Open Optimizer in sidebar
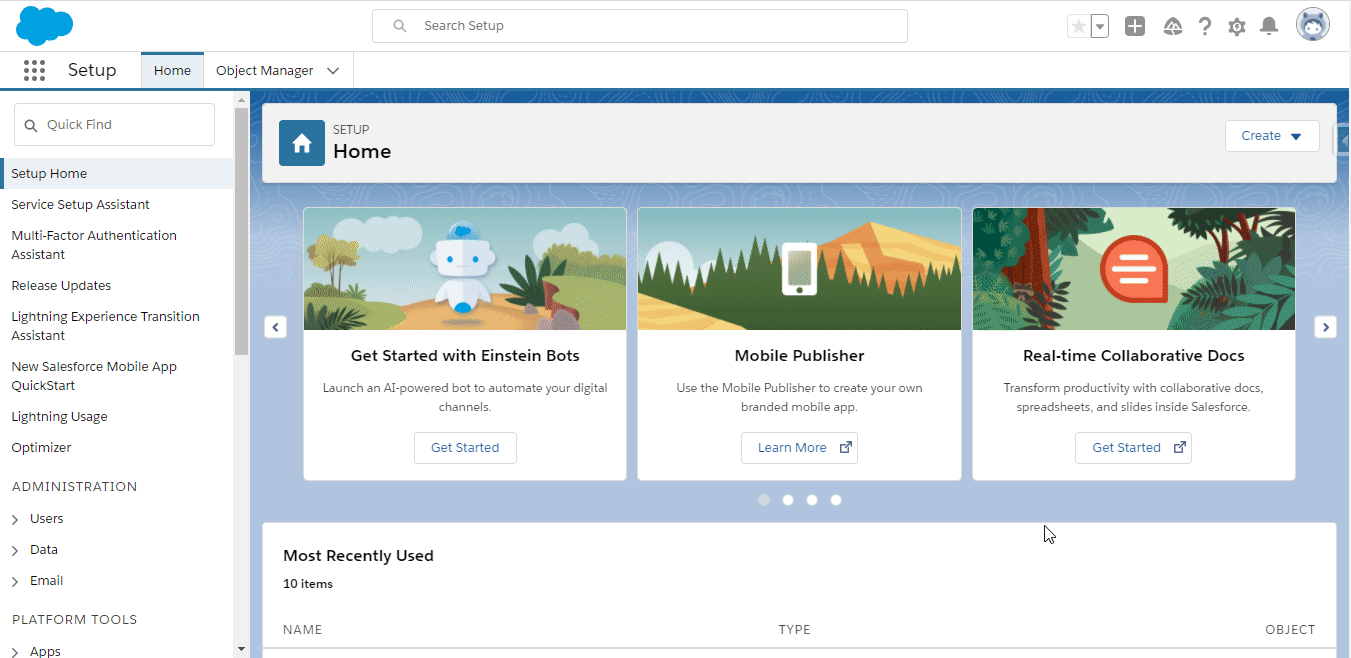Screen dimensions: 1351x658 point(41,447)
